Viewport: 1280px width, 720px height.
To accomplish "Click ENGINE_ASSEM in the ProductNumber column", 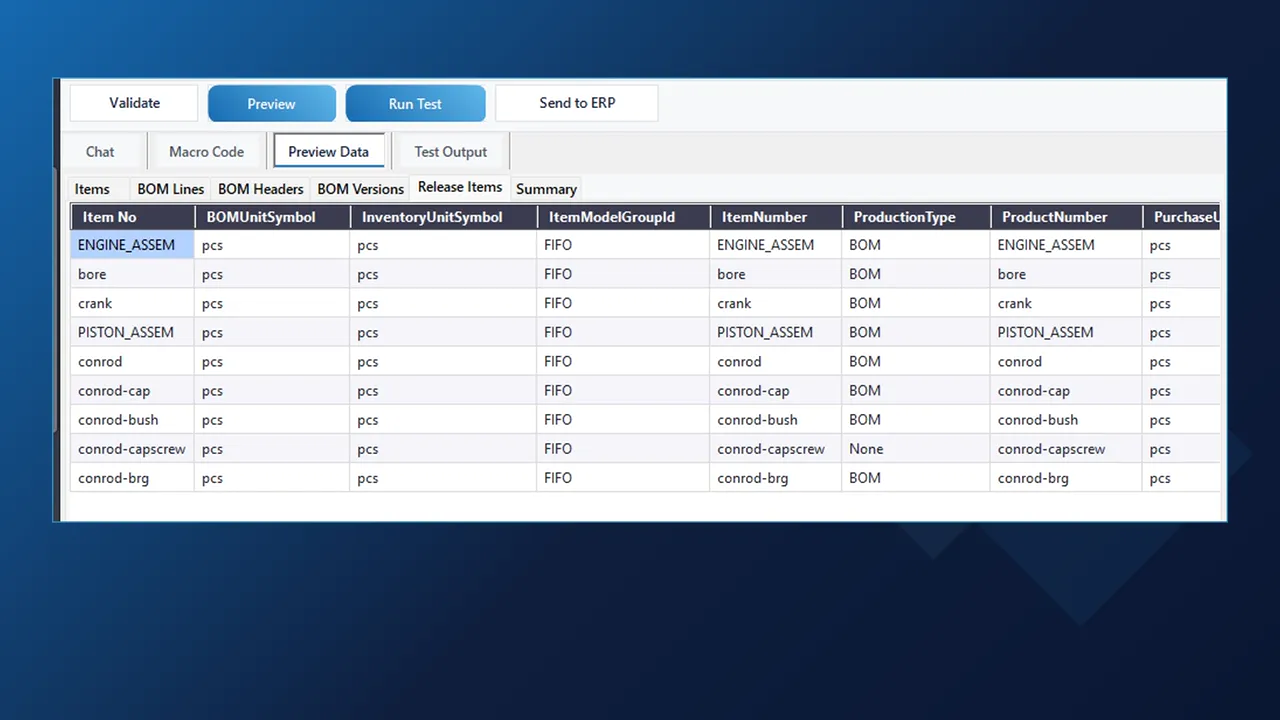I will (x=1066, y=245).
